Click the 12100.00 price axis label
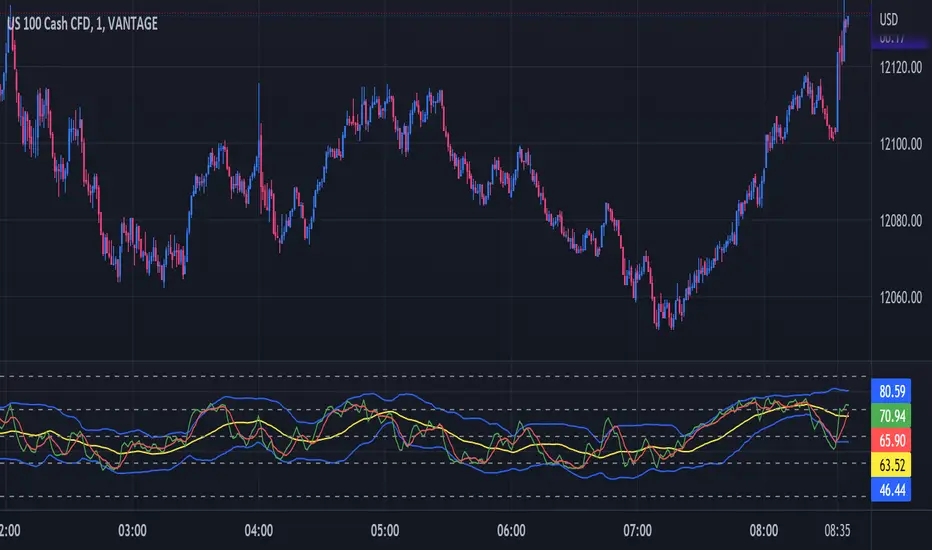Screen dimensions: 932x550 click(900, 144)
